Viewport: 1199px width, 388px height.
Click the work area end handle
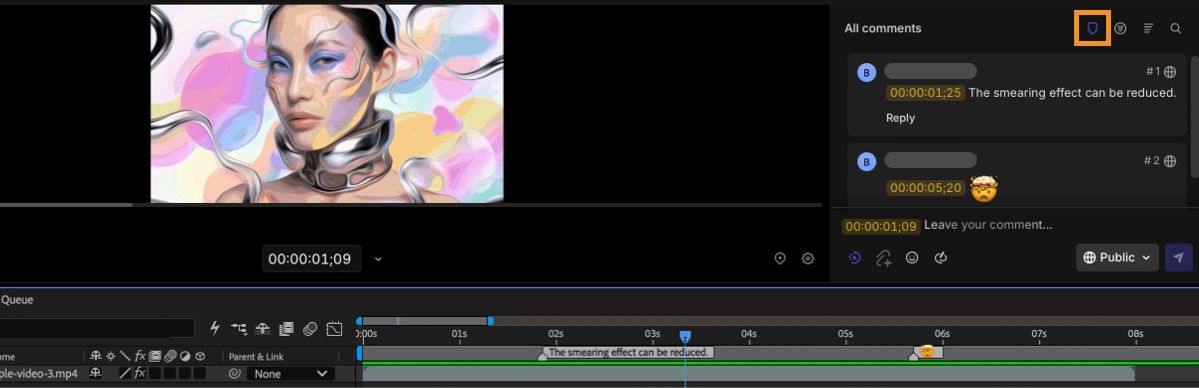point(490,321)
